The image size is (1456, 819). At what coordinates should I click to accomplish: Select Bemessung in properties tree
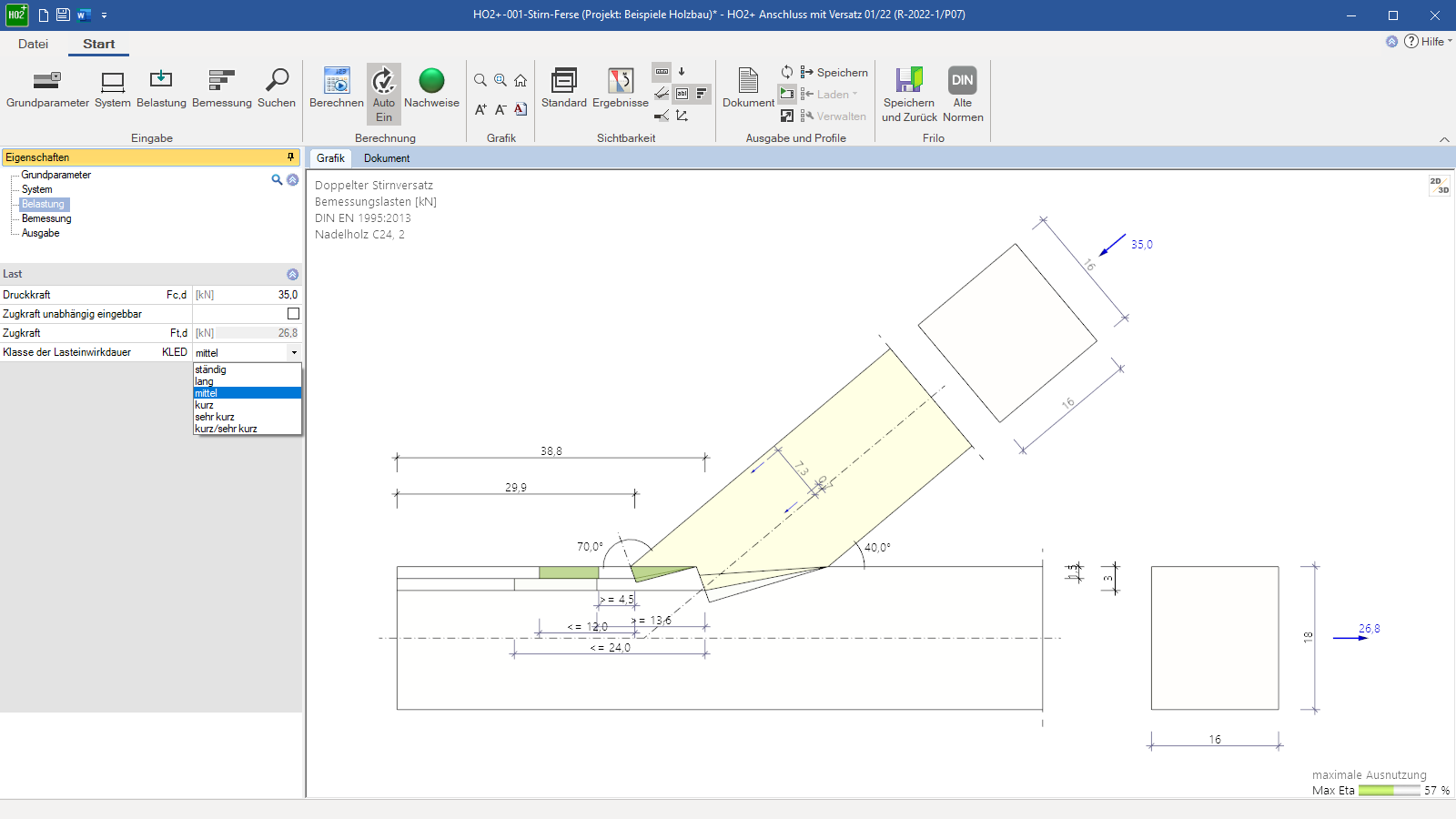tap(46, 218)
